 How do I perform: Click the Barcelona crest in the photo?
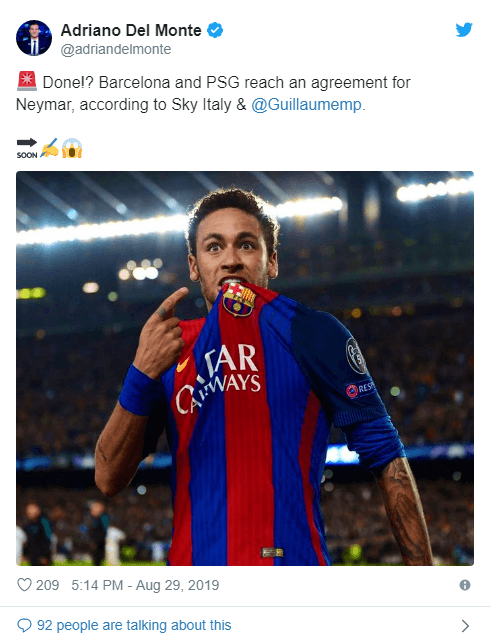[239, 300]
